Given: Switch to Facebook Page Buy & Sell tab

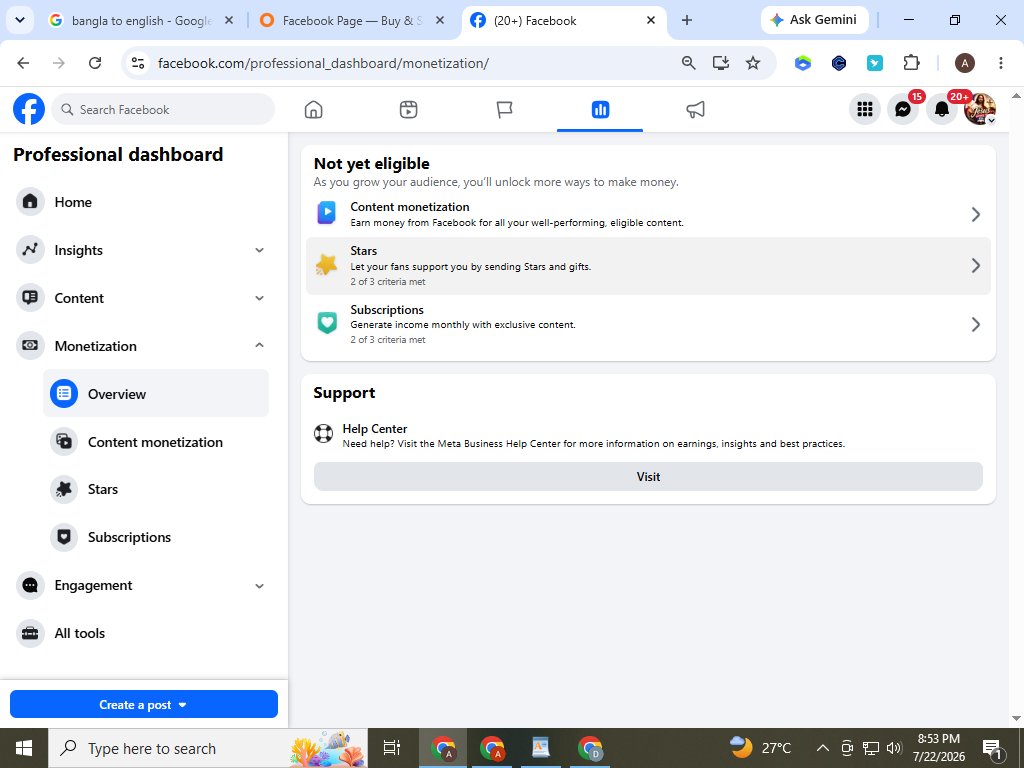Looking at the screenshot, I should [x=352, y=21].
